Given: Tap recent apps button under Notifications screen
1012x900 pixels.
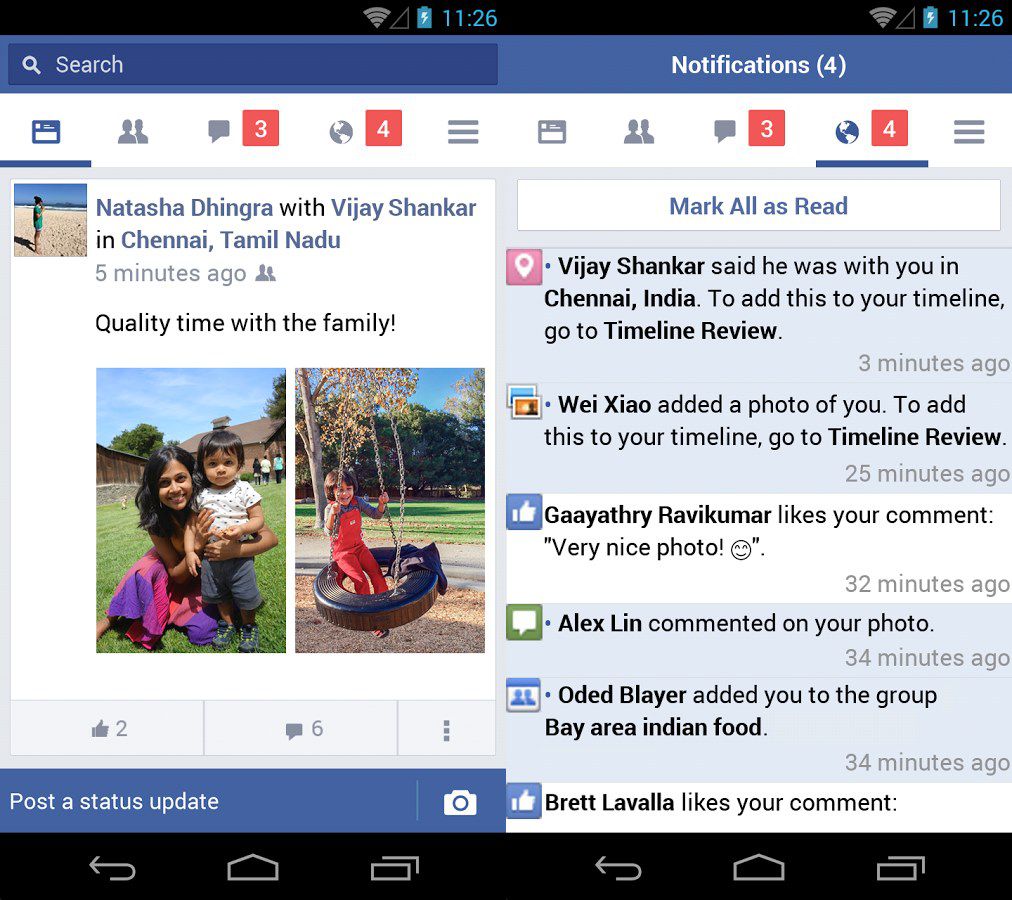Looking at the screenshot, I should pos(901,868).
